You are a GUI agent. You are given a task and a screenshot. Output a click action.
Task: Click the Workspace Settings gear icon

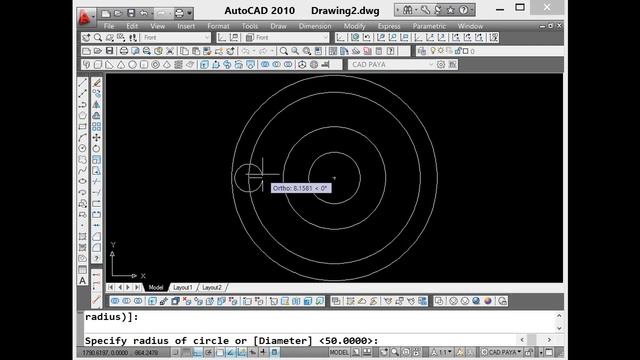441,64
